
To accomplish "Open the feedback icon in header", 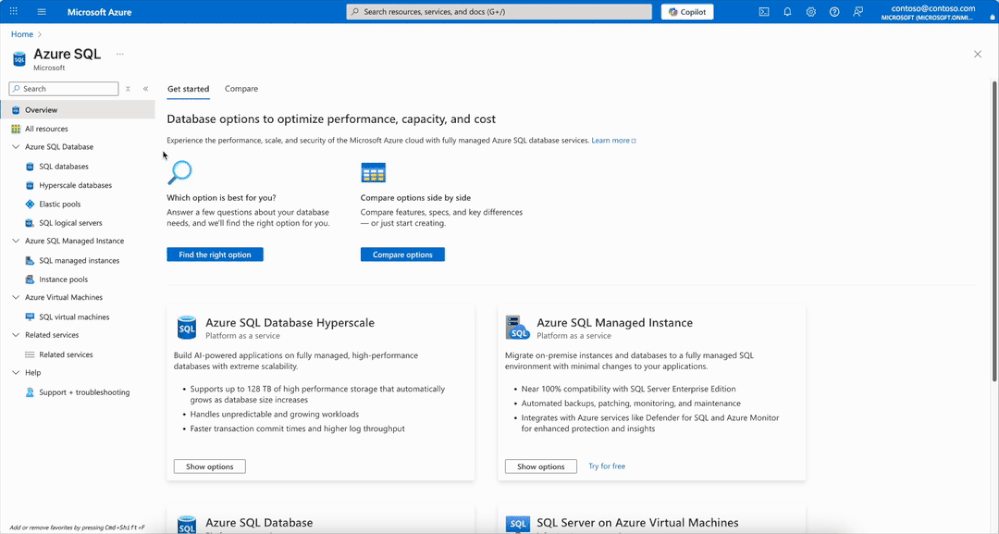I will tap(858, 11).
